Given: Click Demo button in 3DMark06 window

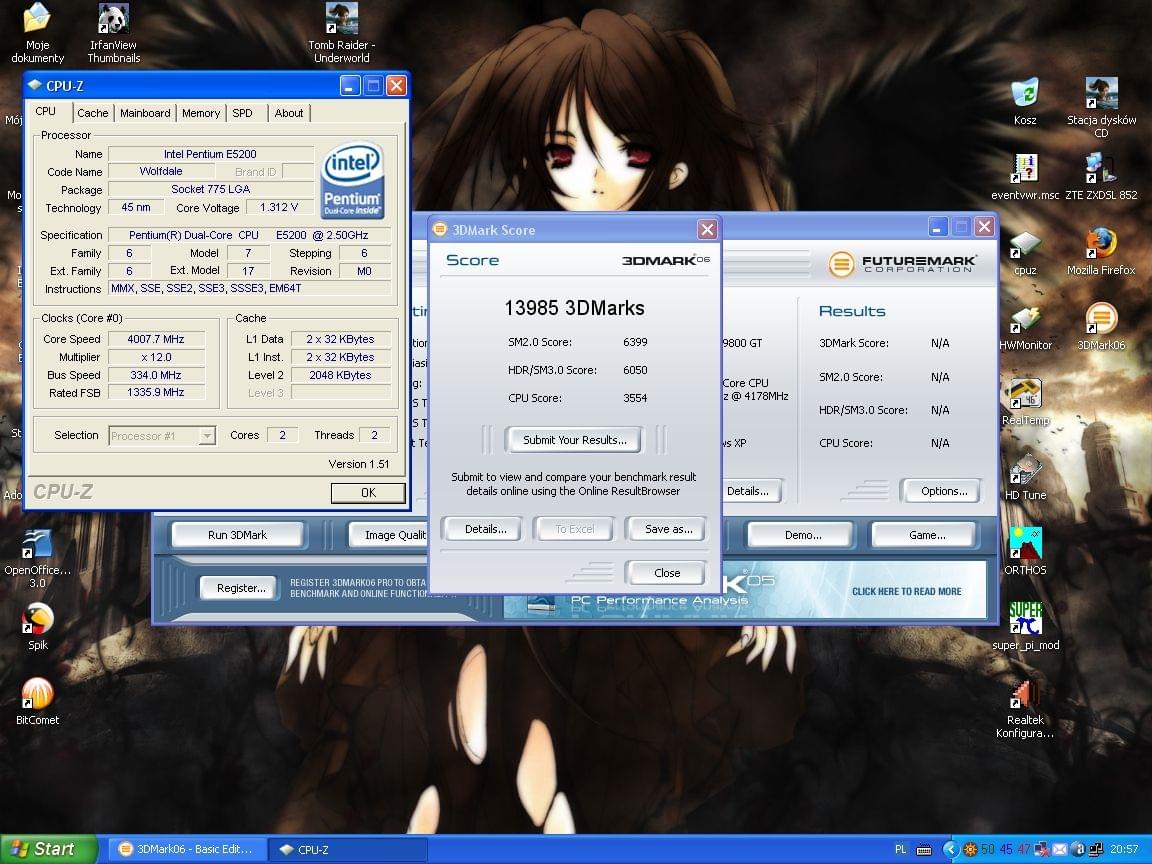Looking at the screenshot, I should pos(802,535).
